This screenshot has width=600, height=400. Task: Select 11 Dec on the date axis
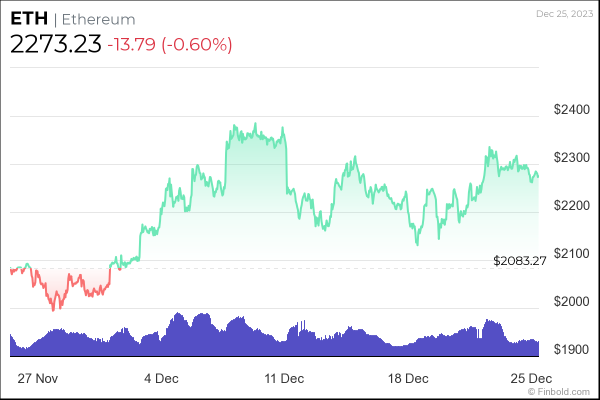[284, 379]
